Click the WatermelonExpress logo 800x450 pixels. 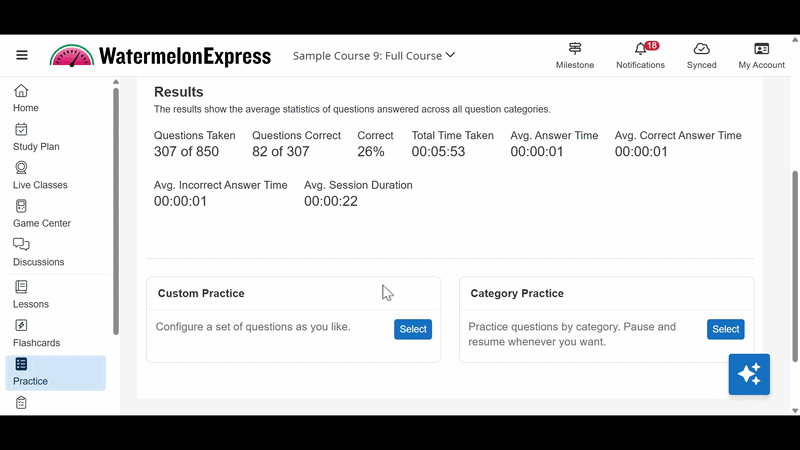tap(161, 56)
